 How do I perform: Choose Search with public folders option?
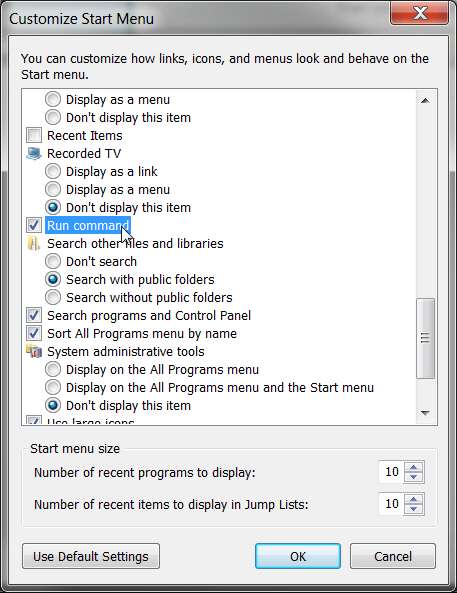(x=53, y=279)
